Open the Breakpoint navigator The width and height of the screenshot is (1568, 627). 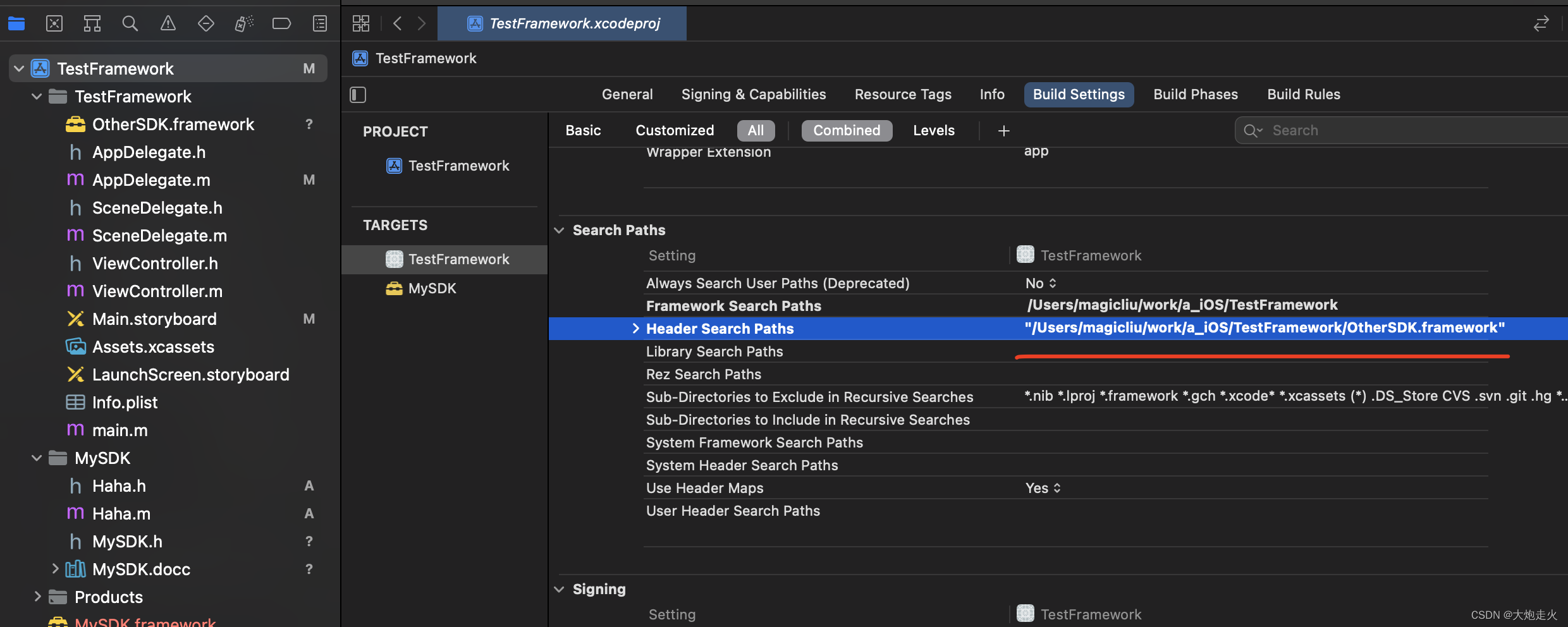281,24
